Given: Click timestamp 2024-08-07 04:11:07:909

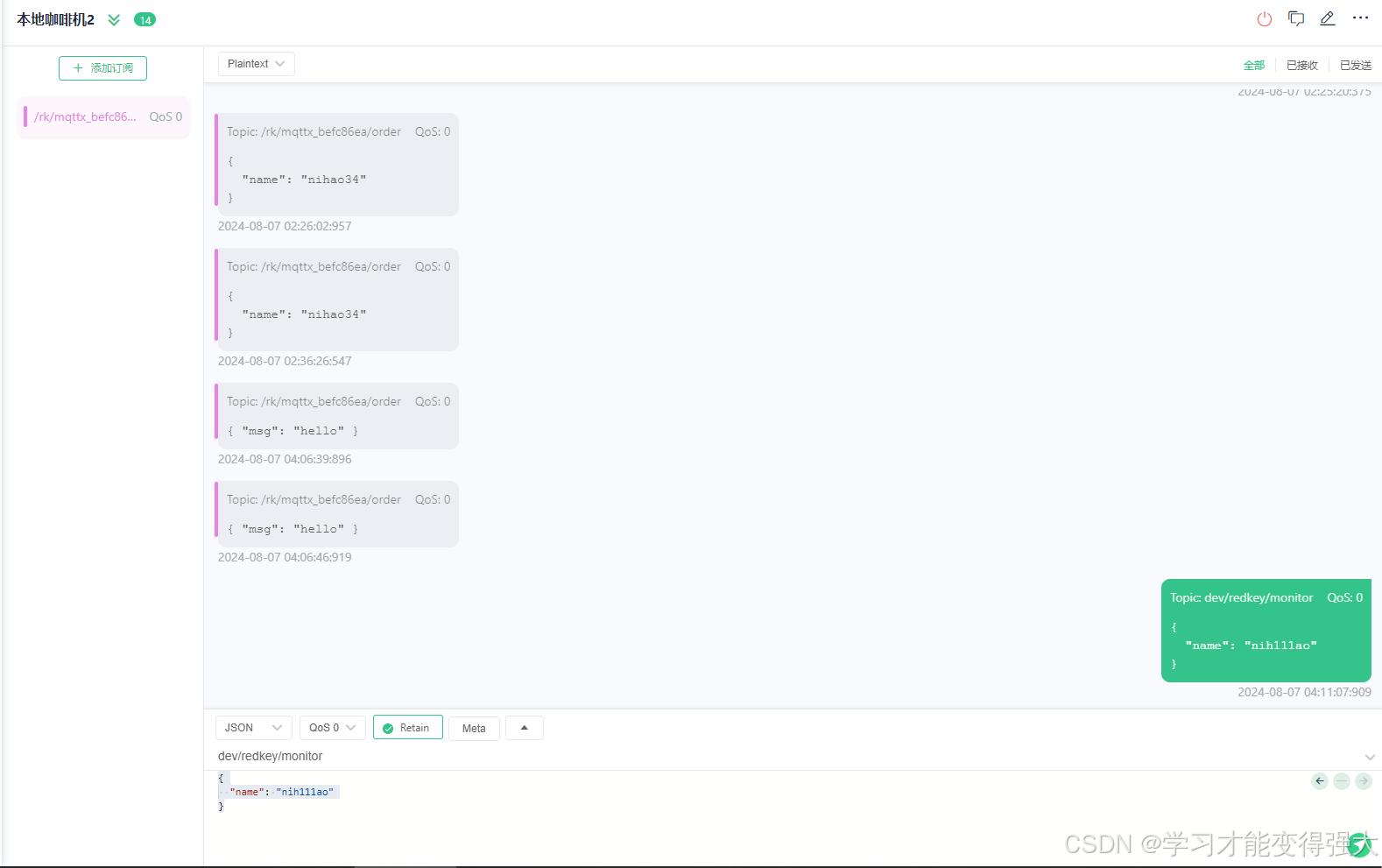Looking at the screenshot, I should click(1304, 692).
